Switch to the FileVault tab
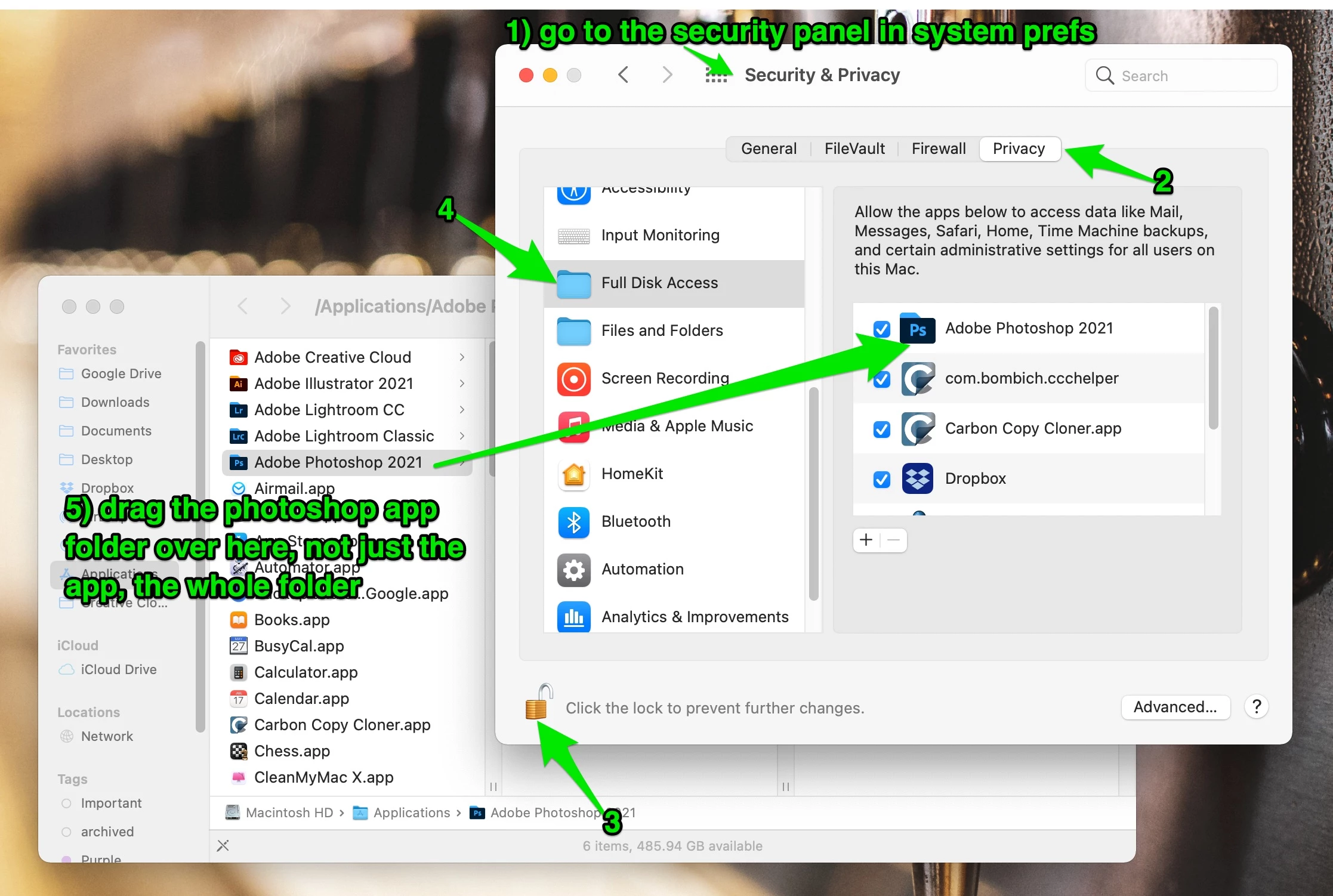Image resolution: width=1333 pixels, height=896 pixels. [854, 149]
